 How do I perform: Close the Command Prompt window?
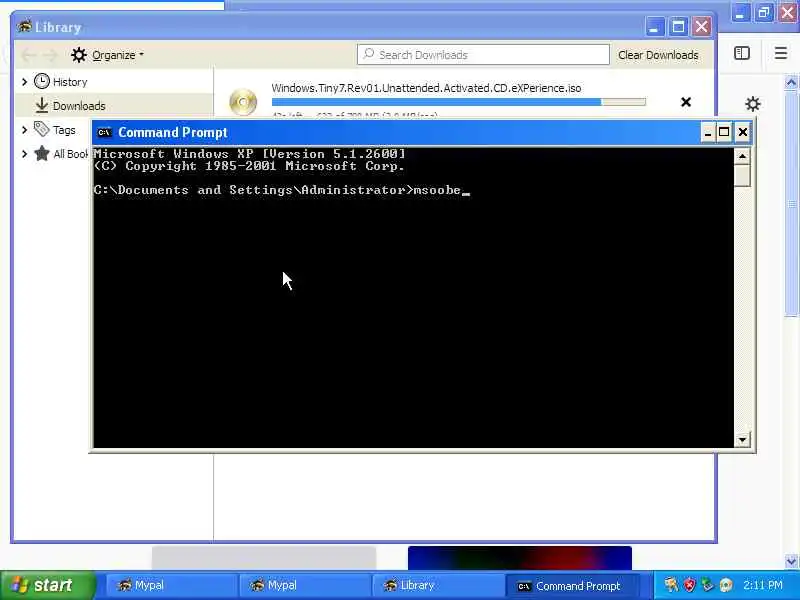tap(743, 133)
